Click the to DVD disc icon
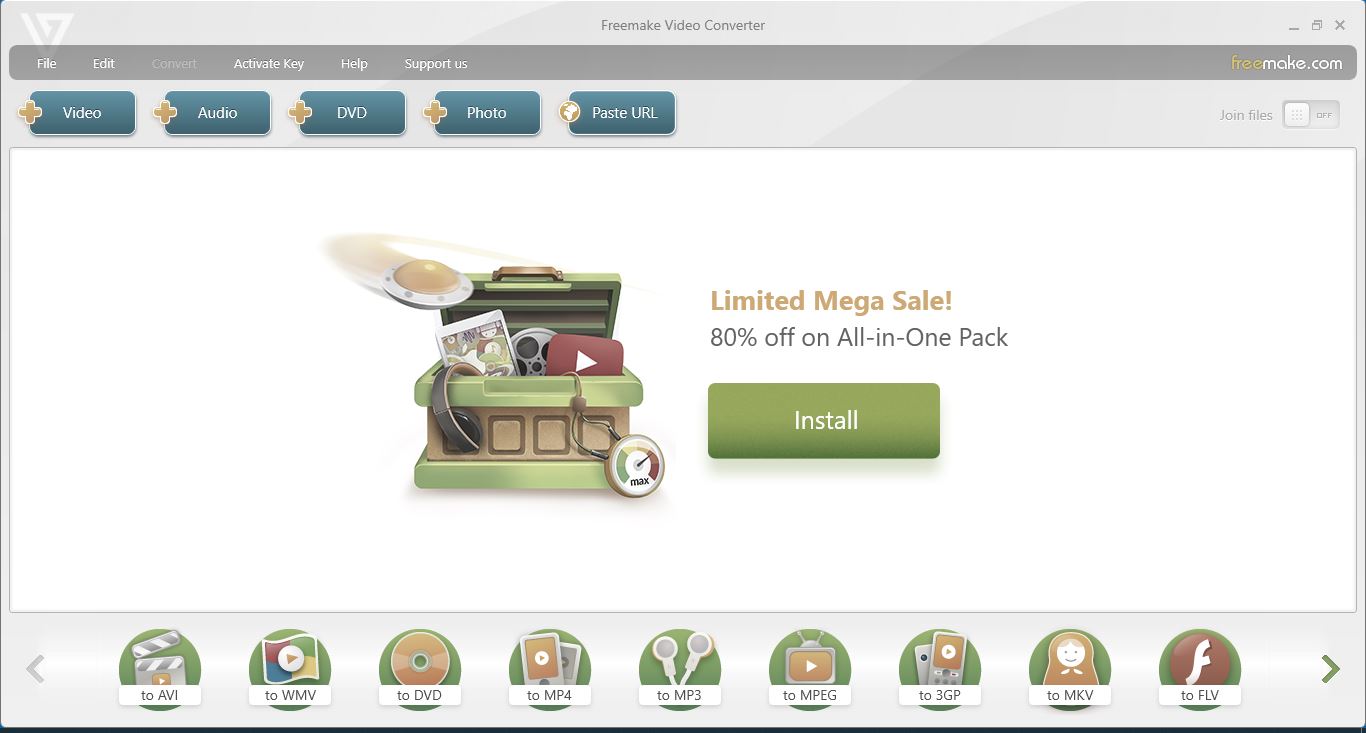 [420, 669]
